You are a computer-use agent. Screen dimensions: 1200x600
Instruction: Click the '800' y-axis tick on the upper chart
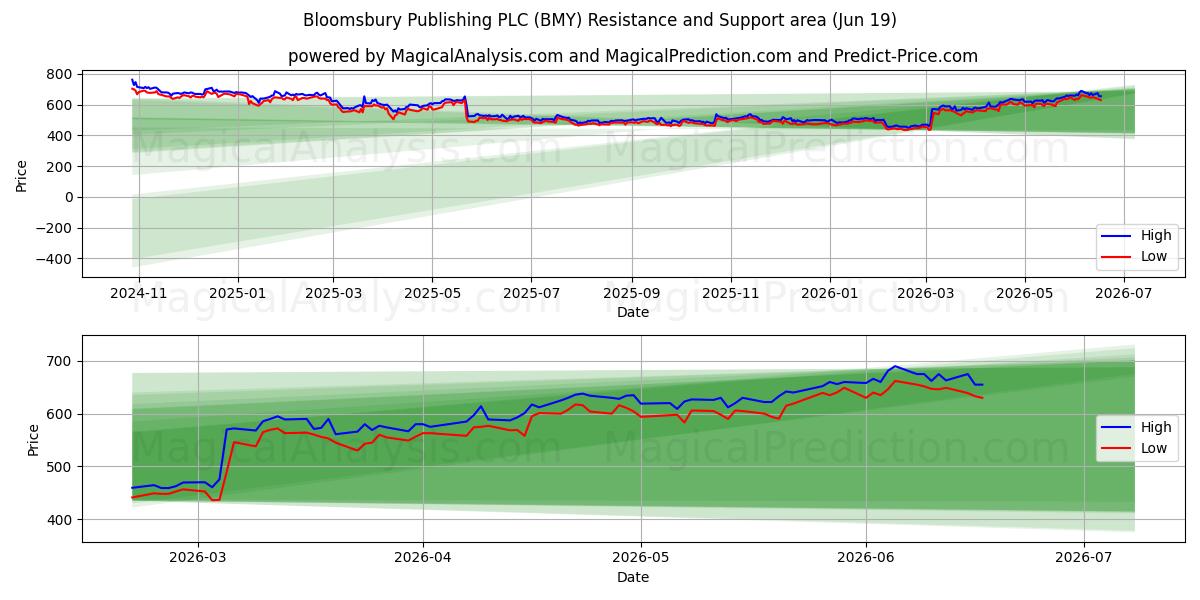[59, 74]
